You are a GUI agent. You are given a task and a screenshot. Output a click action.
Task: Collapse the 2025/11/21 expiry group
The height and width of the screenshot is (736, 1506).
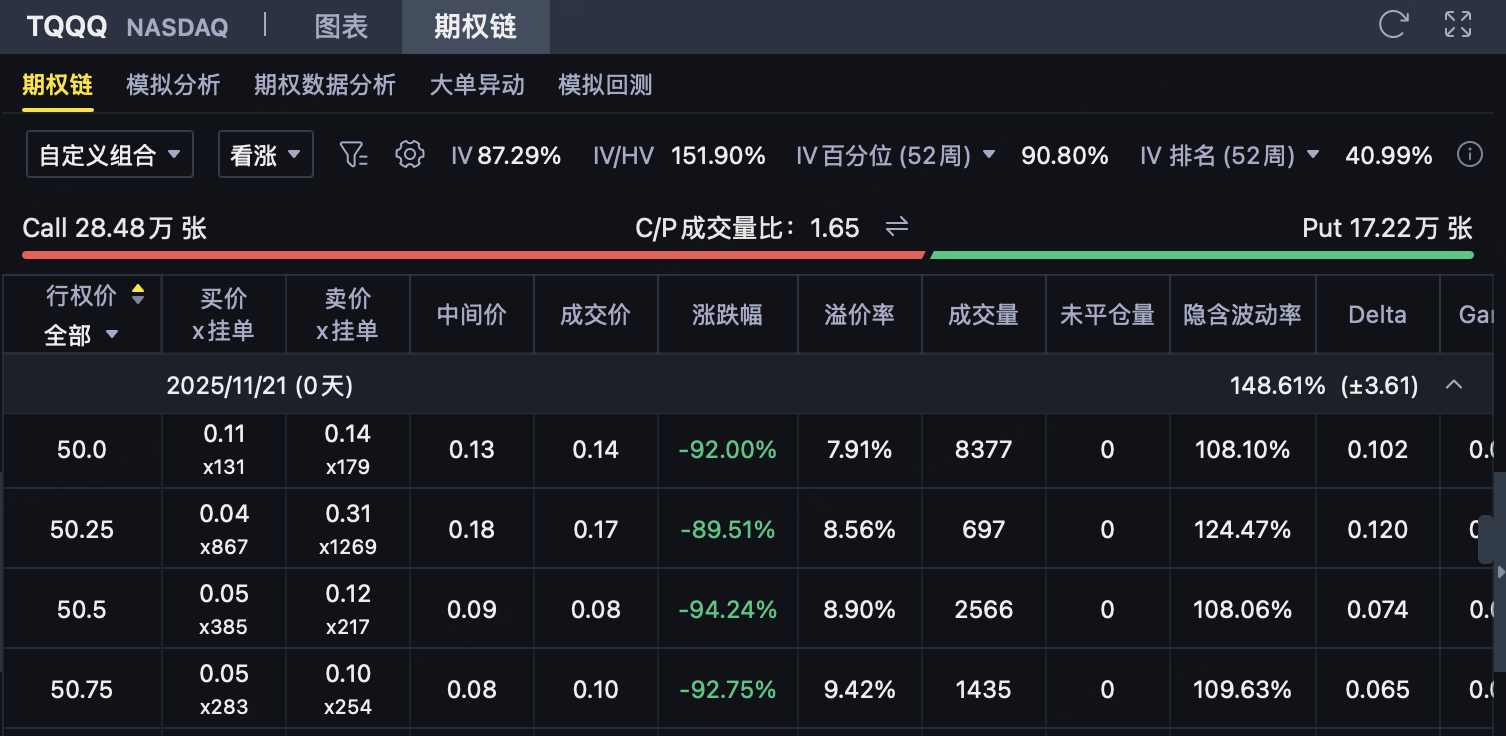point(1455,385)
